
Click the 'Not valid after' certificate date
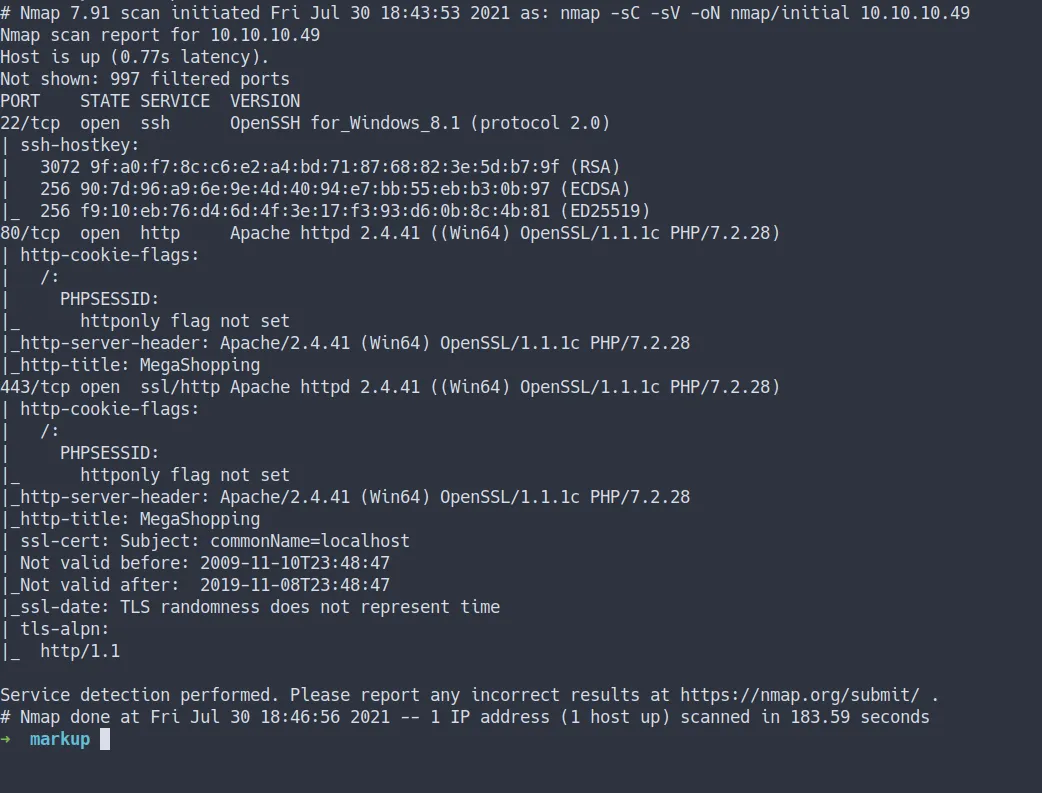[295, 585]
